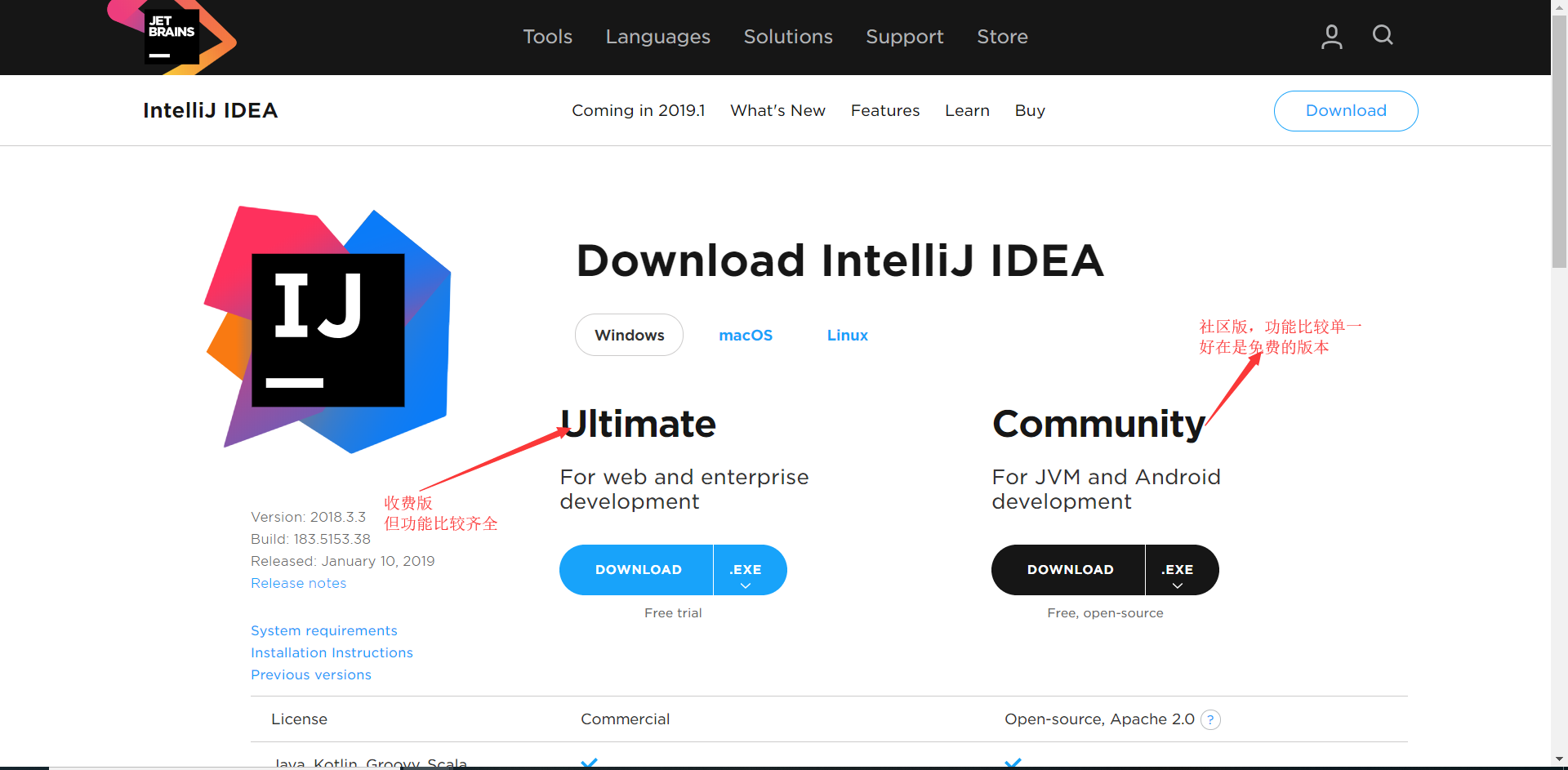Click the 'Free trial' caption

pos(673,613)
